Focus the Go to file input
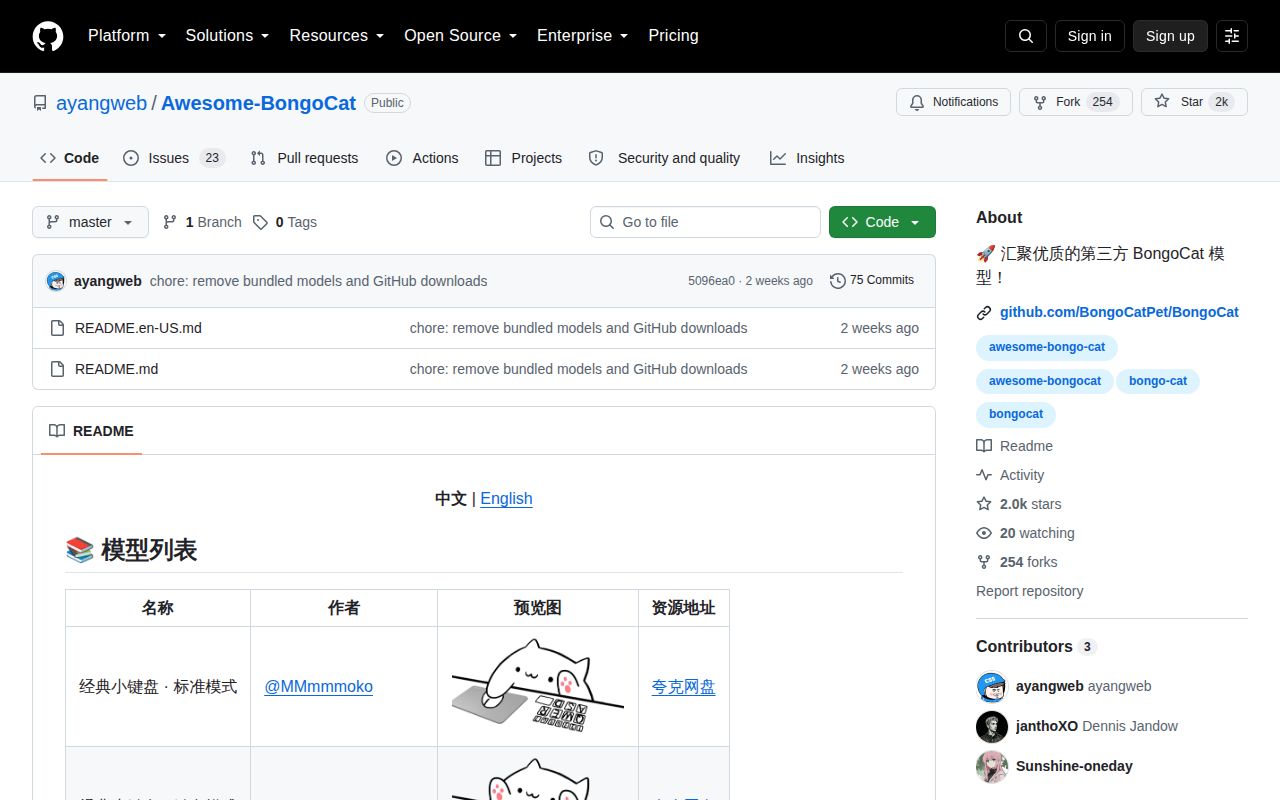 coord(705,222)
